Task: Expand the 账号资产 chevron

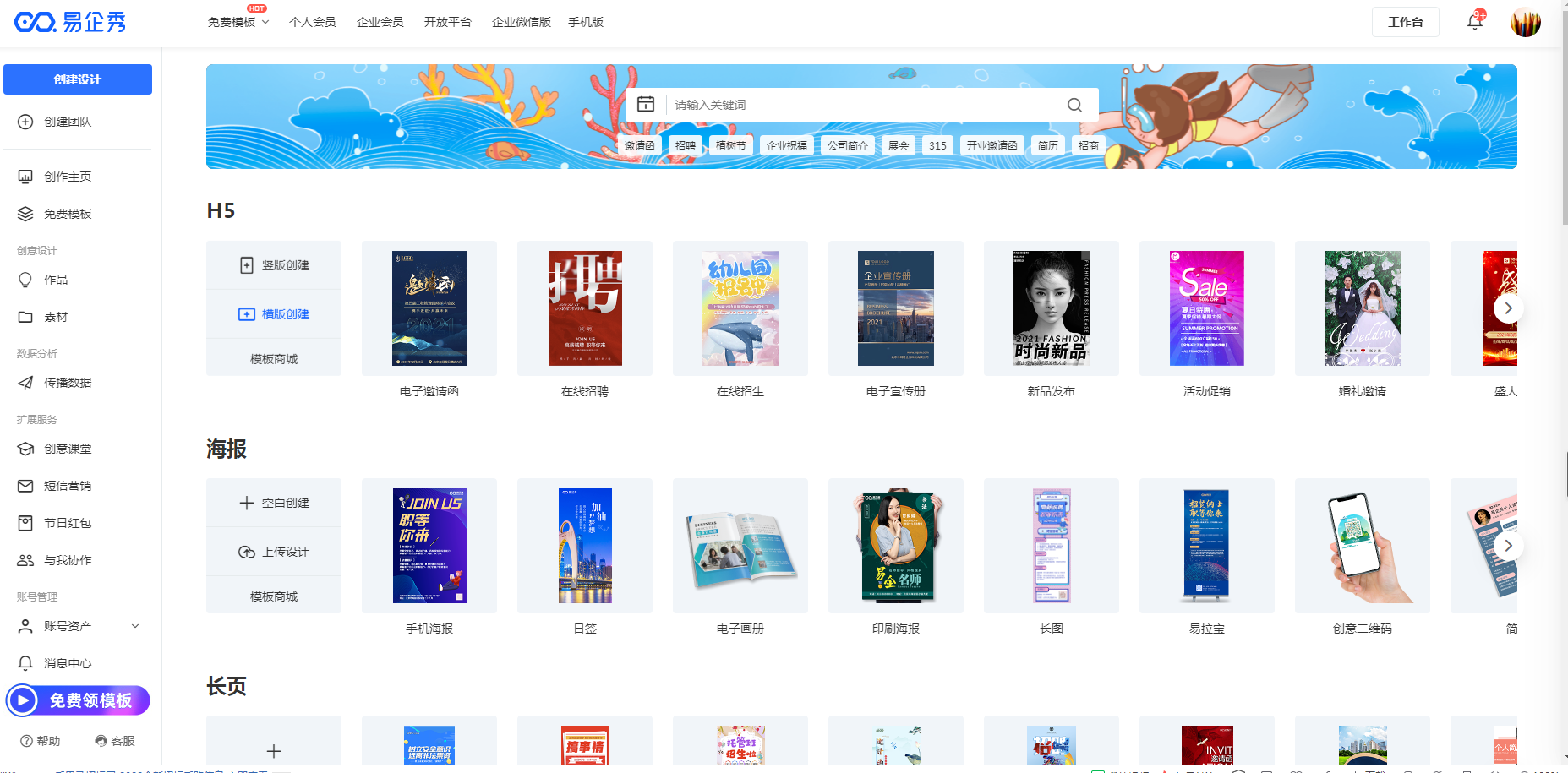Action: point(135,626)
